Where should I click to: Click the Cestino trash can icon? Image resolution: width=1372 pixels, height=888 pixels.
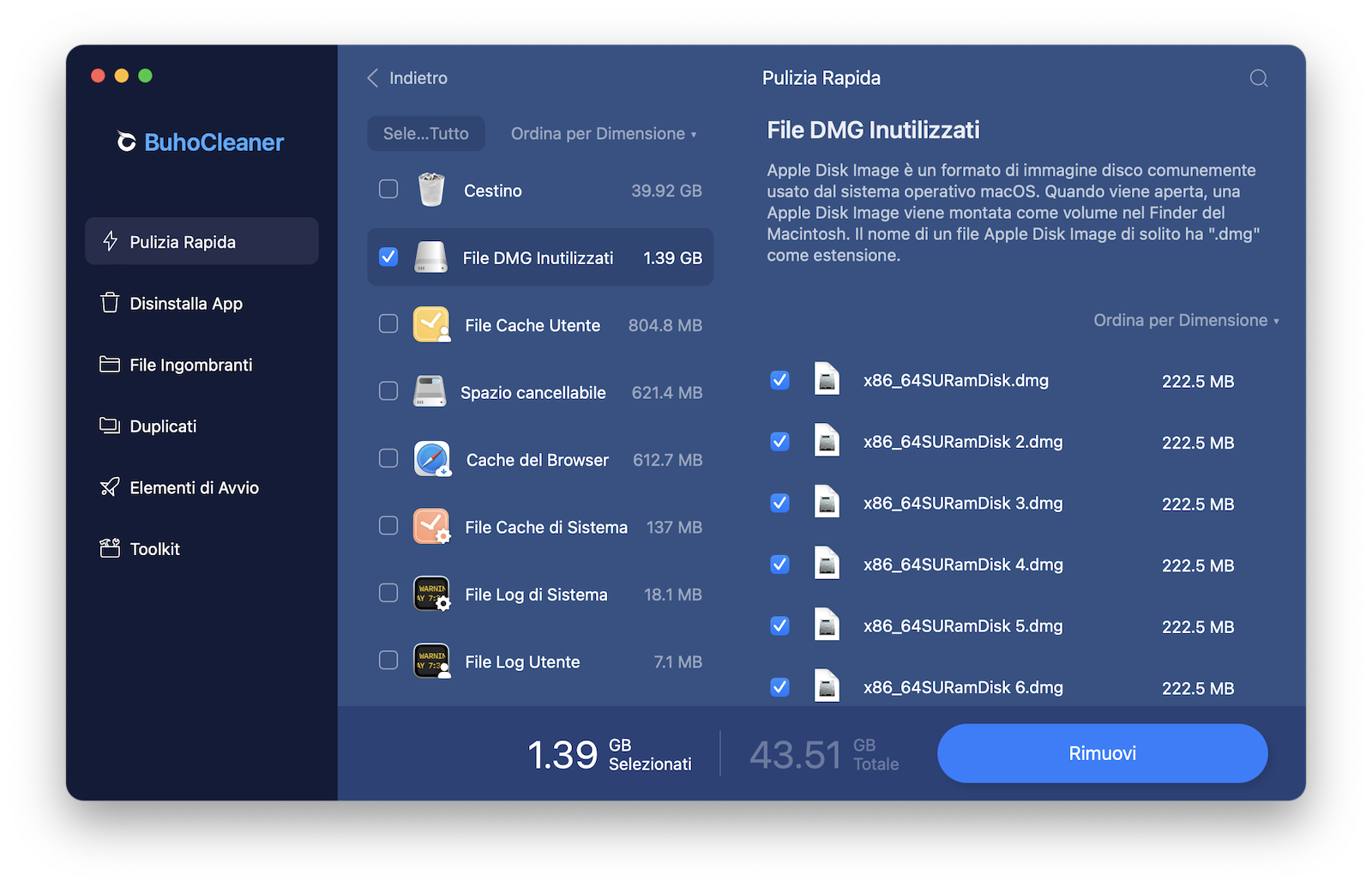click(x=431, y=190)
